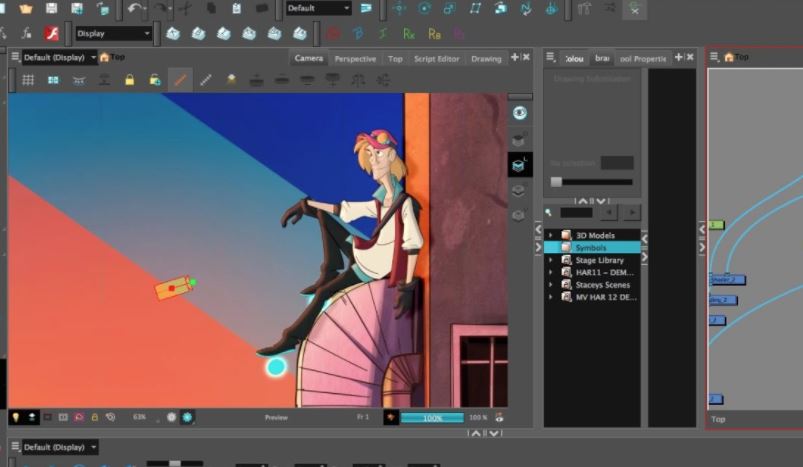The width and height of the screenshot is (803, 467).
Task: Click the Save icon in top toolbar
Action: coord(51,9)
